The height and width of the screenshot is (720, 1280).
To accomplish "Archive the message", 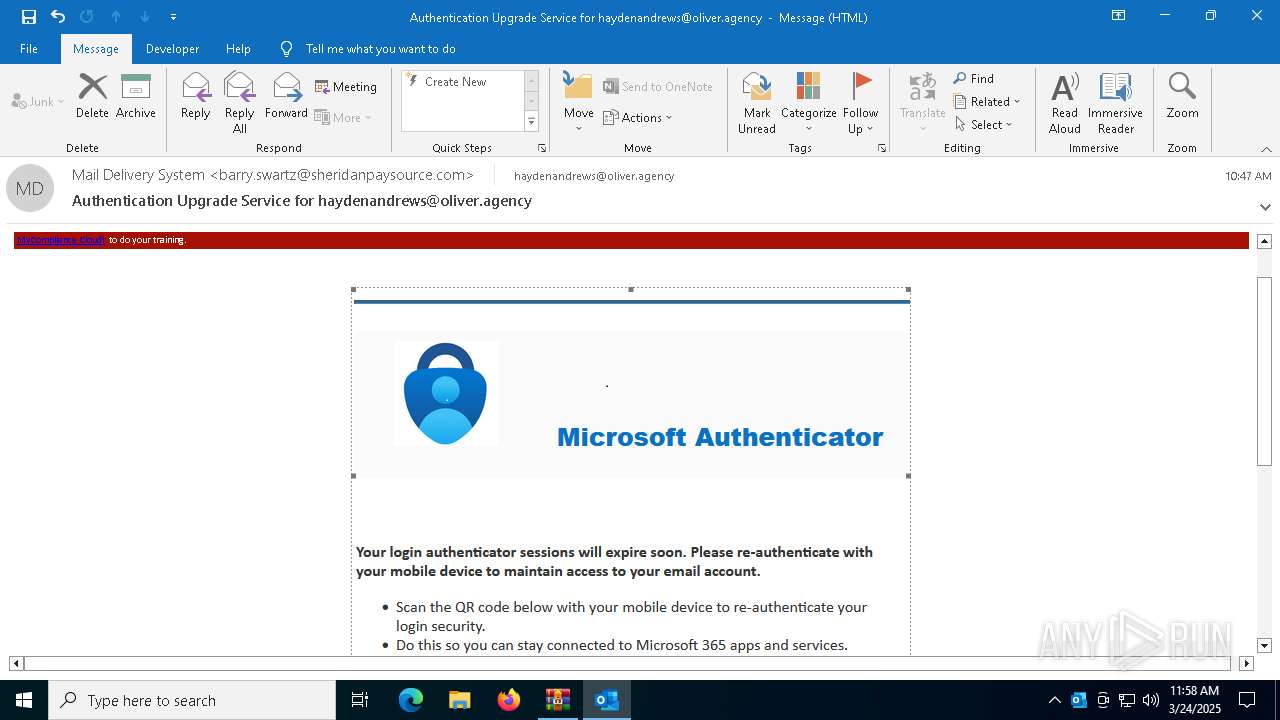I will [x=136, y=96].
